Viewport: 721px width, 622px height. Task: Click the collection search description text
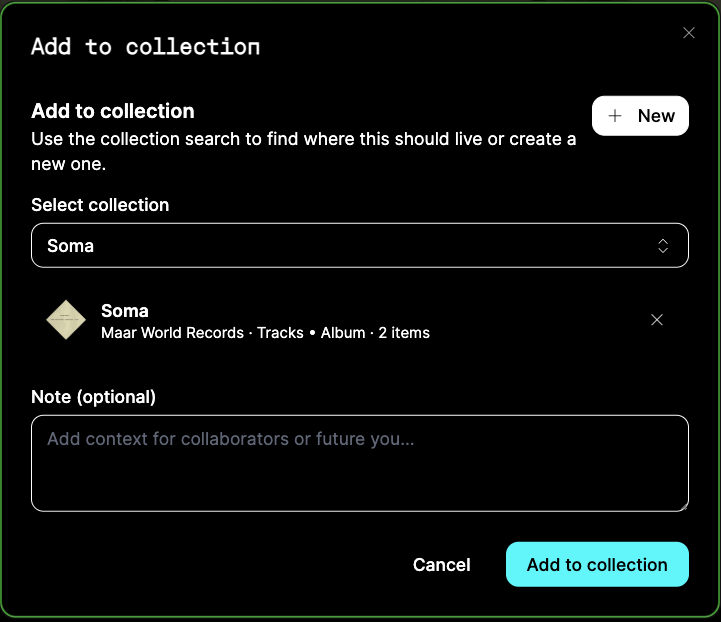303,151
